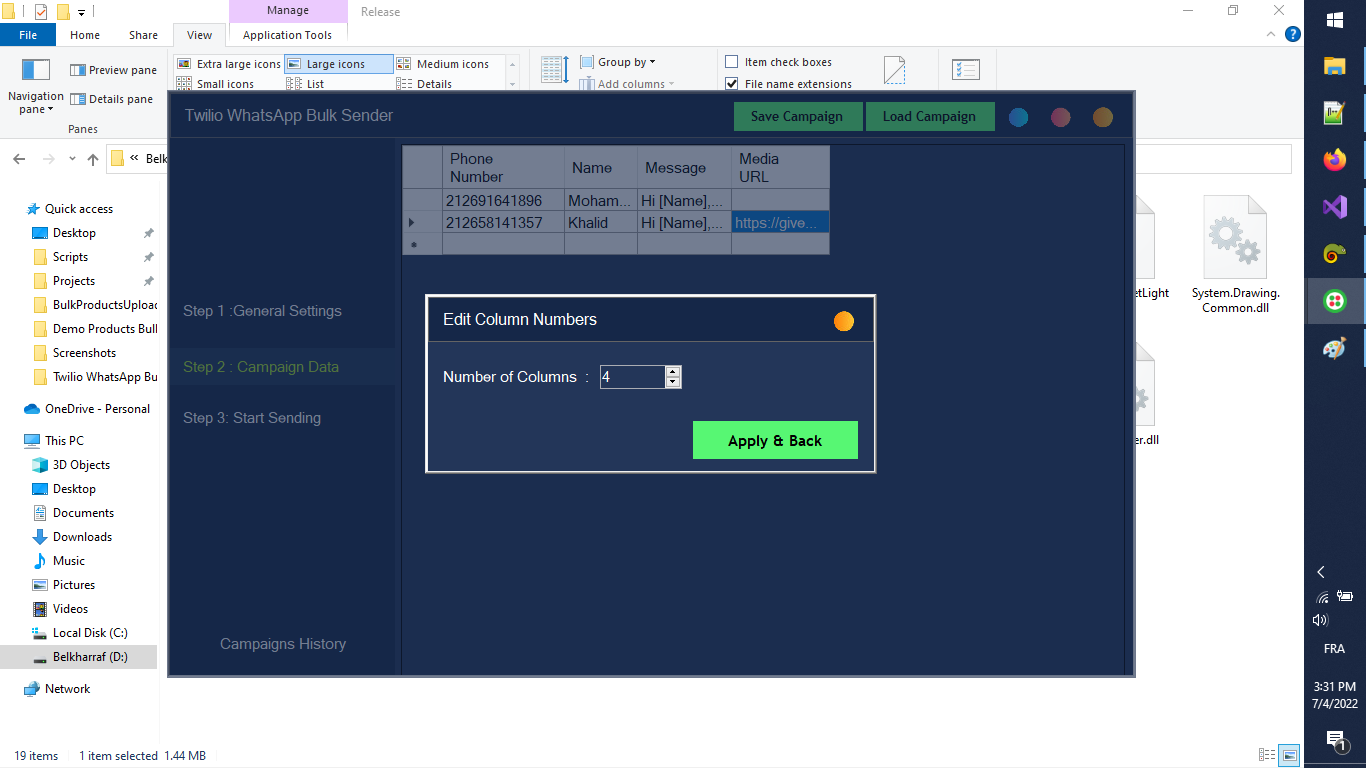
Task: Click phone number cell 212691641896
Action: point(503,200)
